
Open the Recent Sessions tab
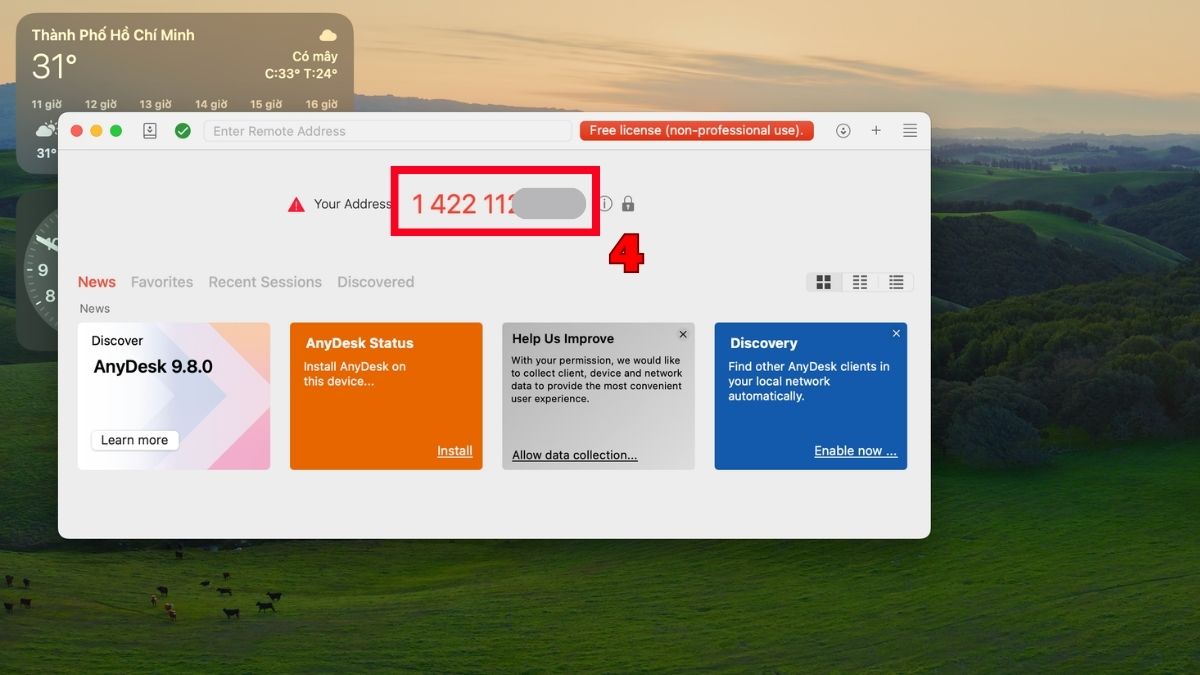pos(265,282)
